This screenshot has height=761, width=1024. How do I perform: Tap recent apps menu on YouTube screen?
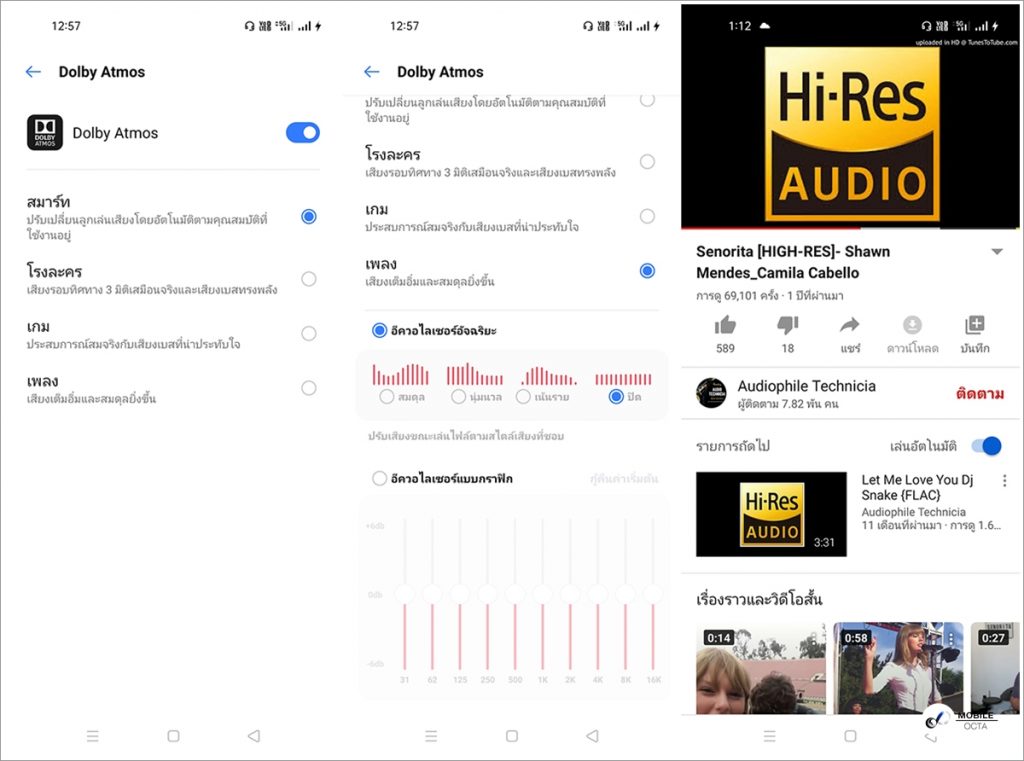click(x=770, y=736)
